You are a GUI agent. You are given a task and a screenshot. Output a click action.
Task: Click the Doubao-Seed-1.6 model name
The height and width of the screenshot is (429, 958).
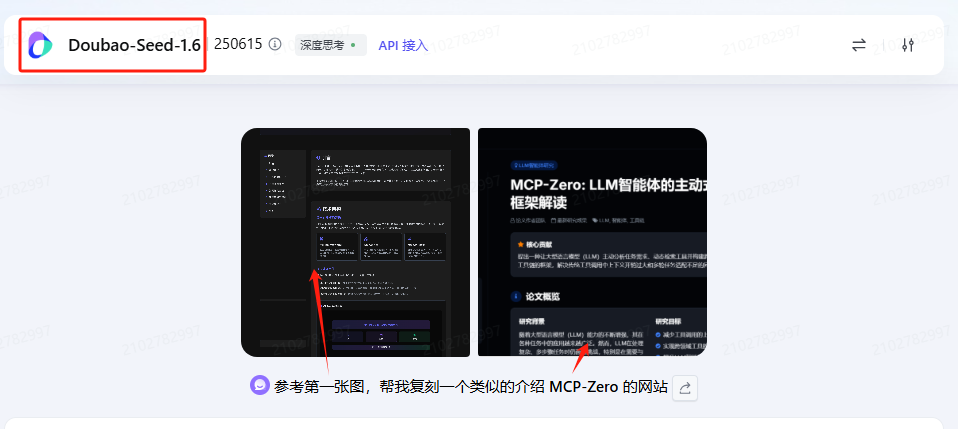134,45
